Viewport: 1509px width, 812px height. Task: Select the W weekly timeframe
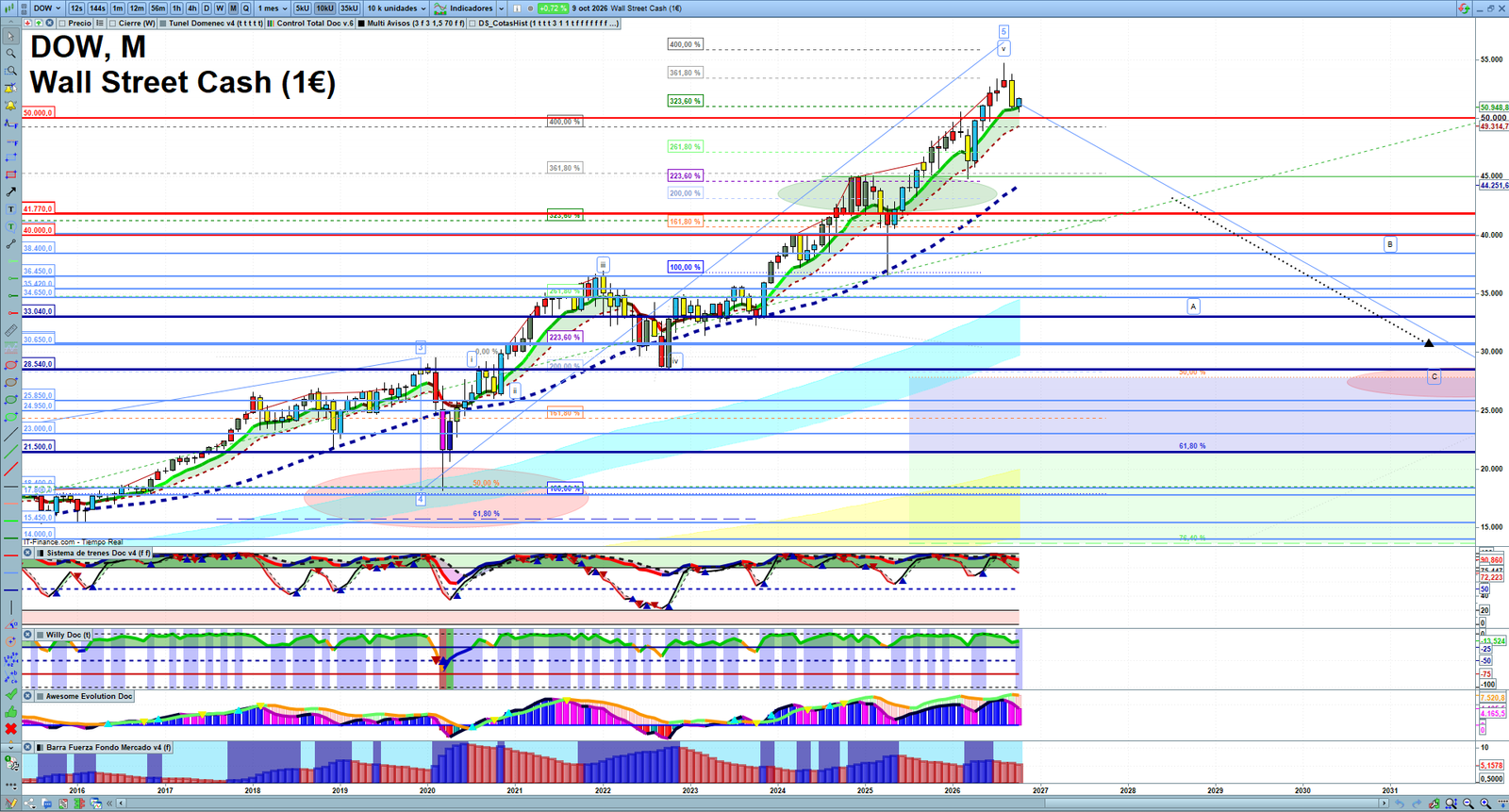click(x=220, y=8)
